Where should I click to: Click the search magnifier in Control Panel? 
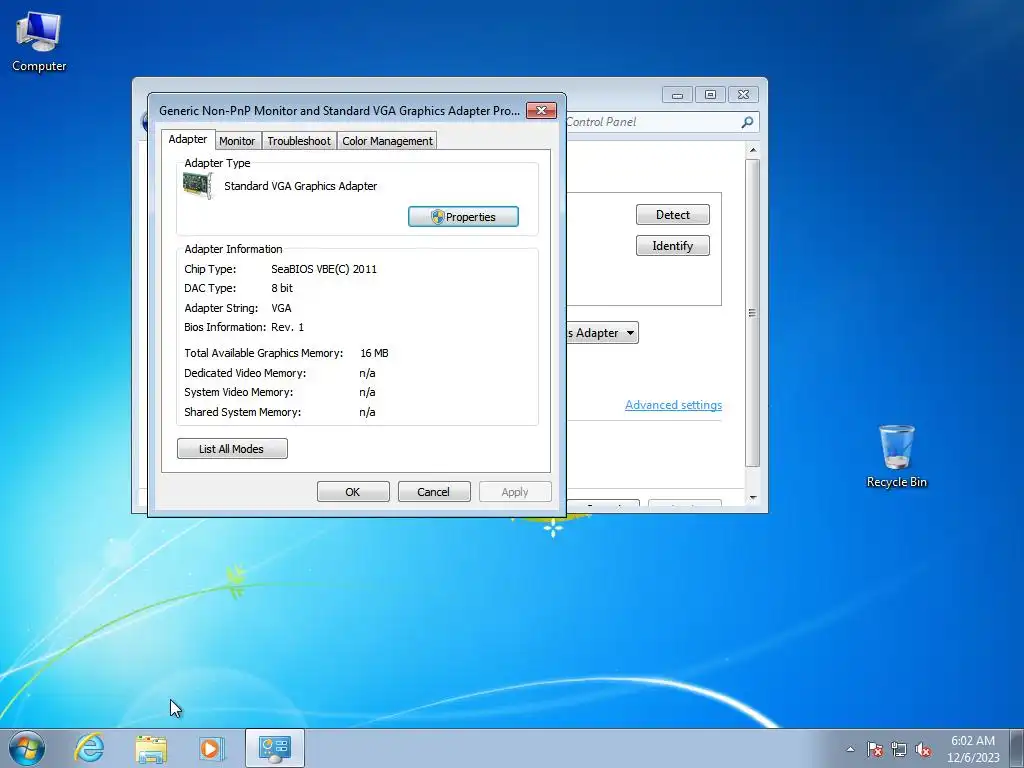pos(747,122)
